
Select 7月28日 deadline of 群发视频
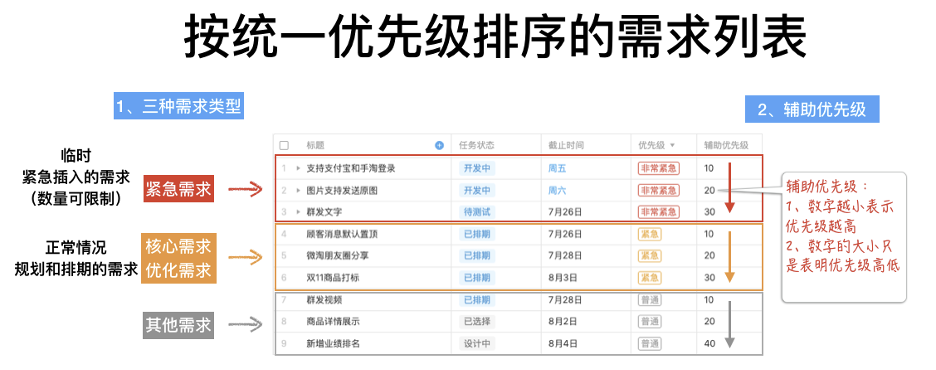pos(564,300)
